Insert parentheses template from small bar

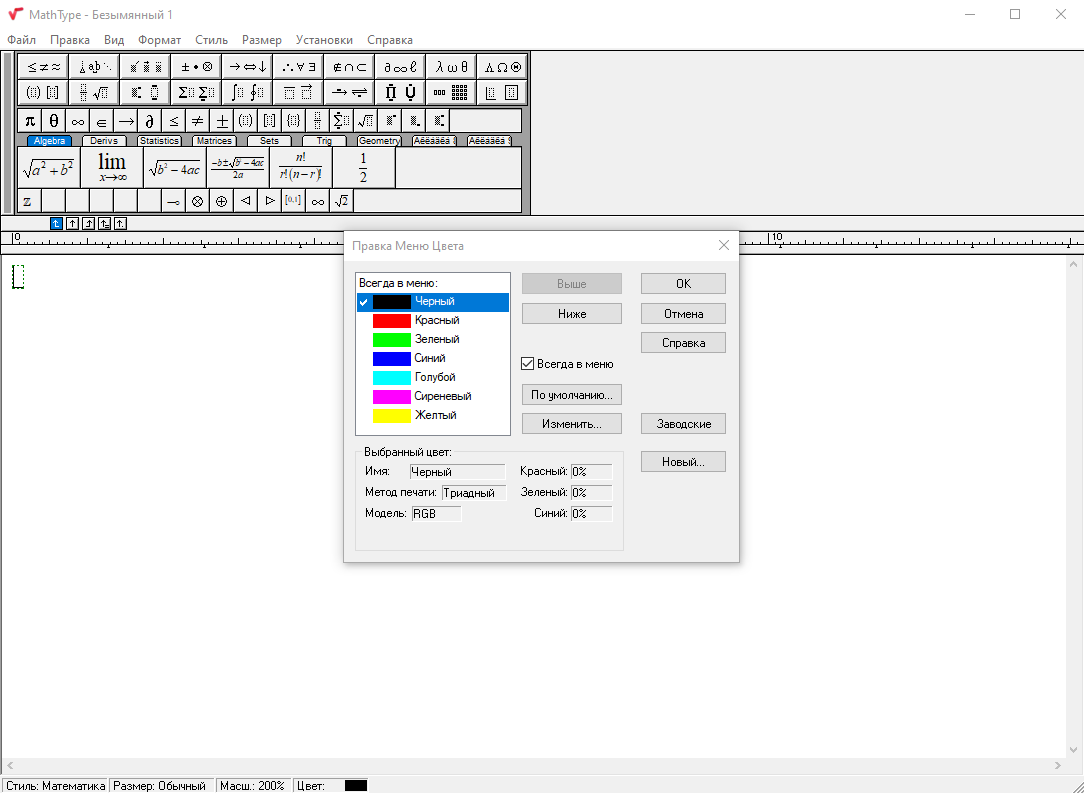pyautogui.click(x=245, y=121)
